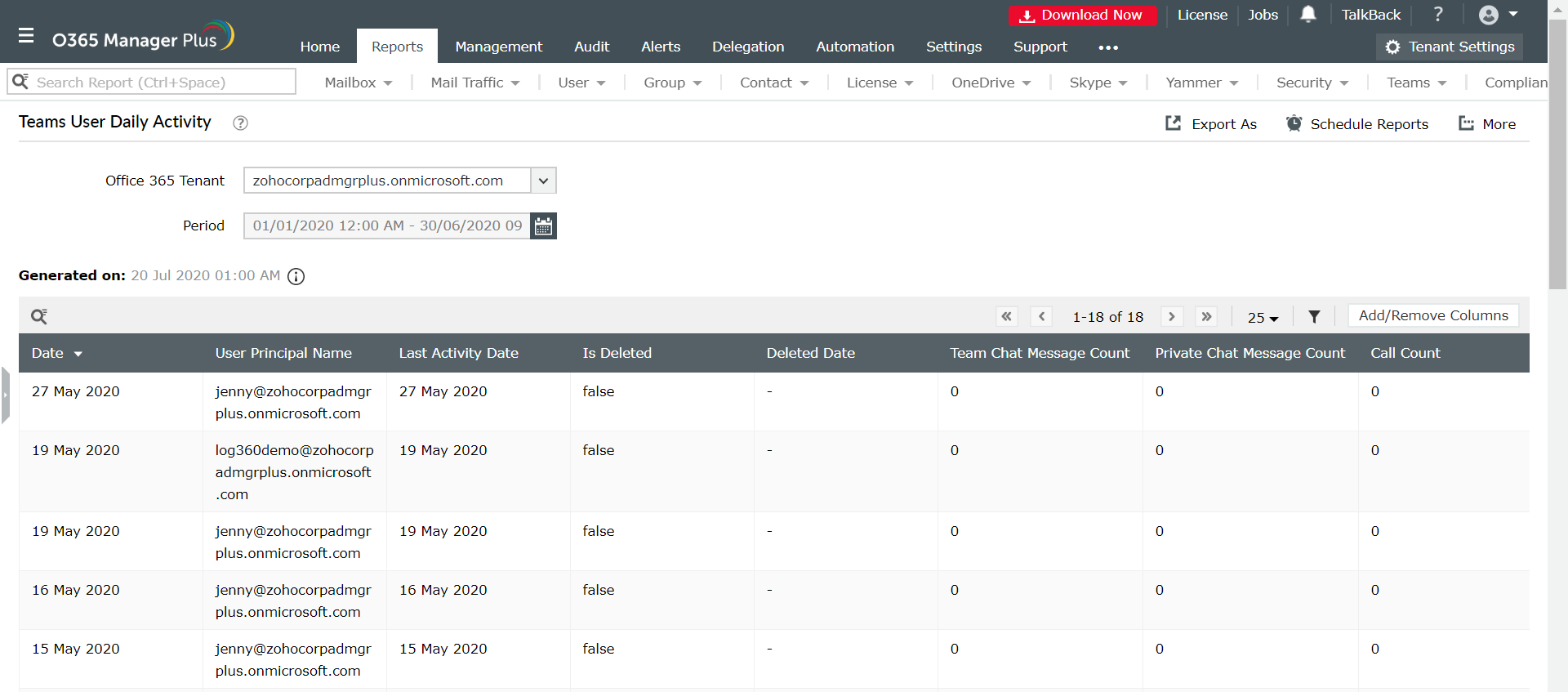Image resolution: width=1568 pixels, height=692 pixels.
Task: Click the Is Deleted column header
Action: (x=617, y=353)
